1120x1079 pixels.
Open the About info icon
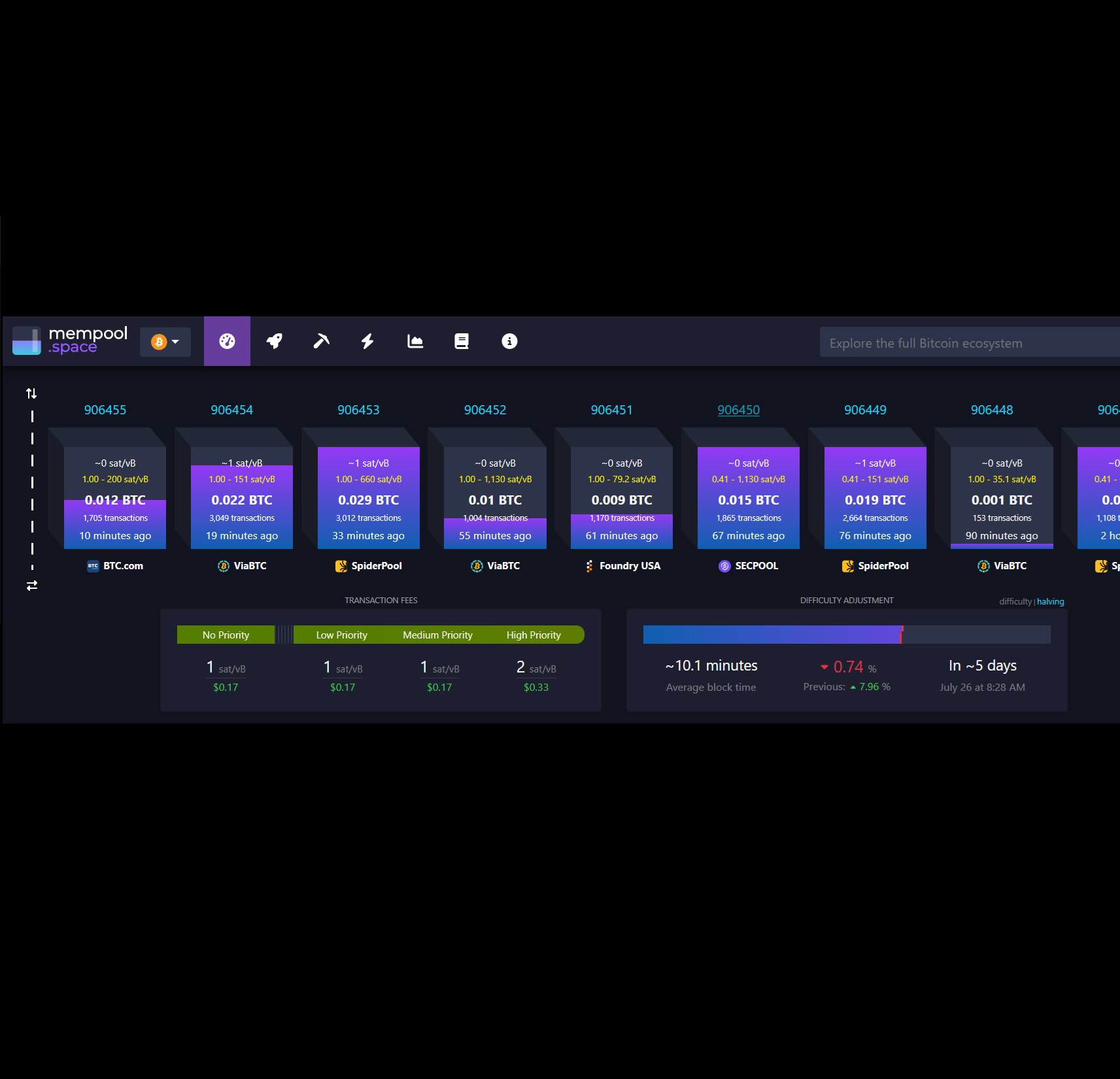509,341
